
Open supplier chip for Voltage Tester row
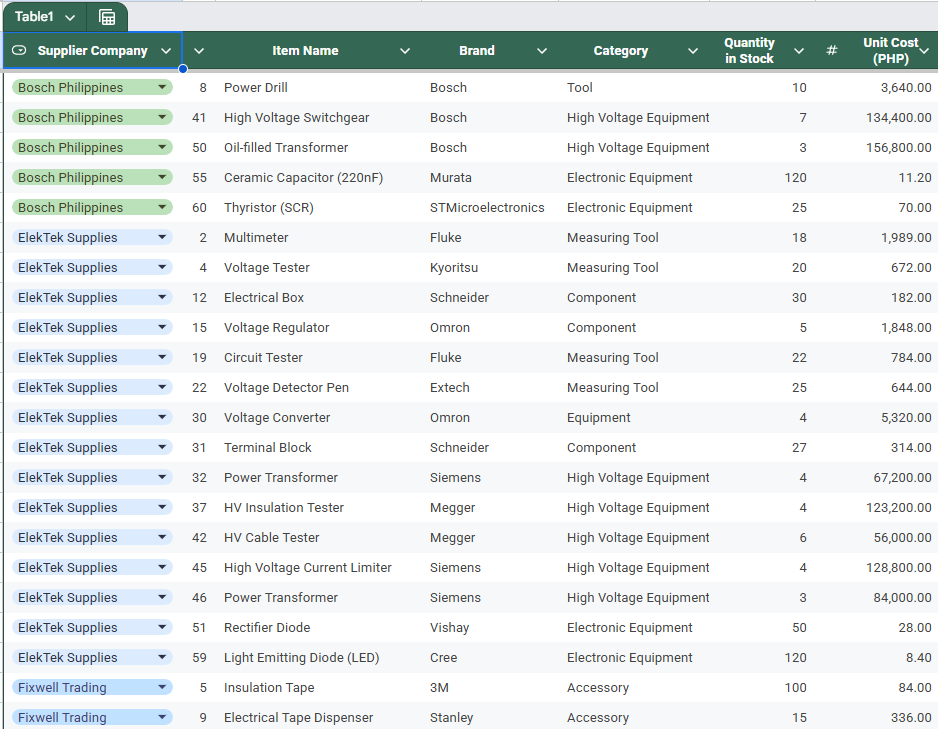pyautogui.click(x=92, y=267)
